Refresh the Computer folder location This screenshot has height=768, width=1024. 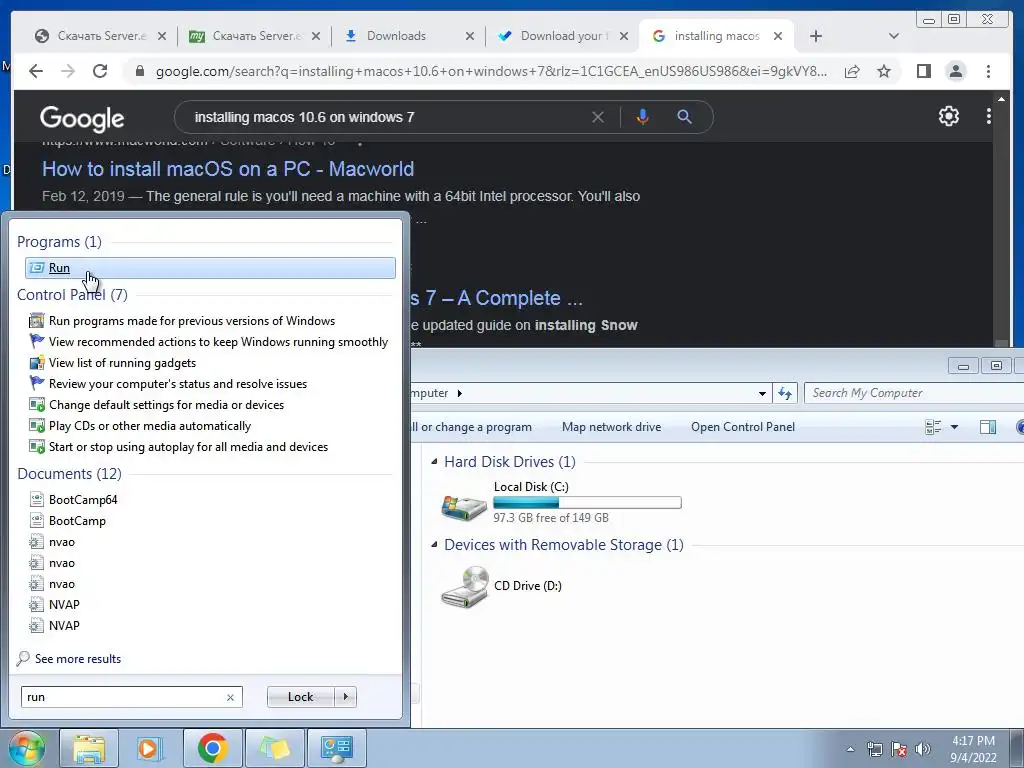pyautogui.click(x=784, y=393)
